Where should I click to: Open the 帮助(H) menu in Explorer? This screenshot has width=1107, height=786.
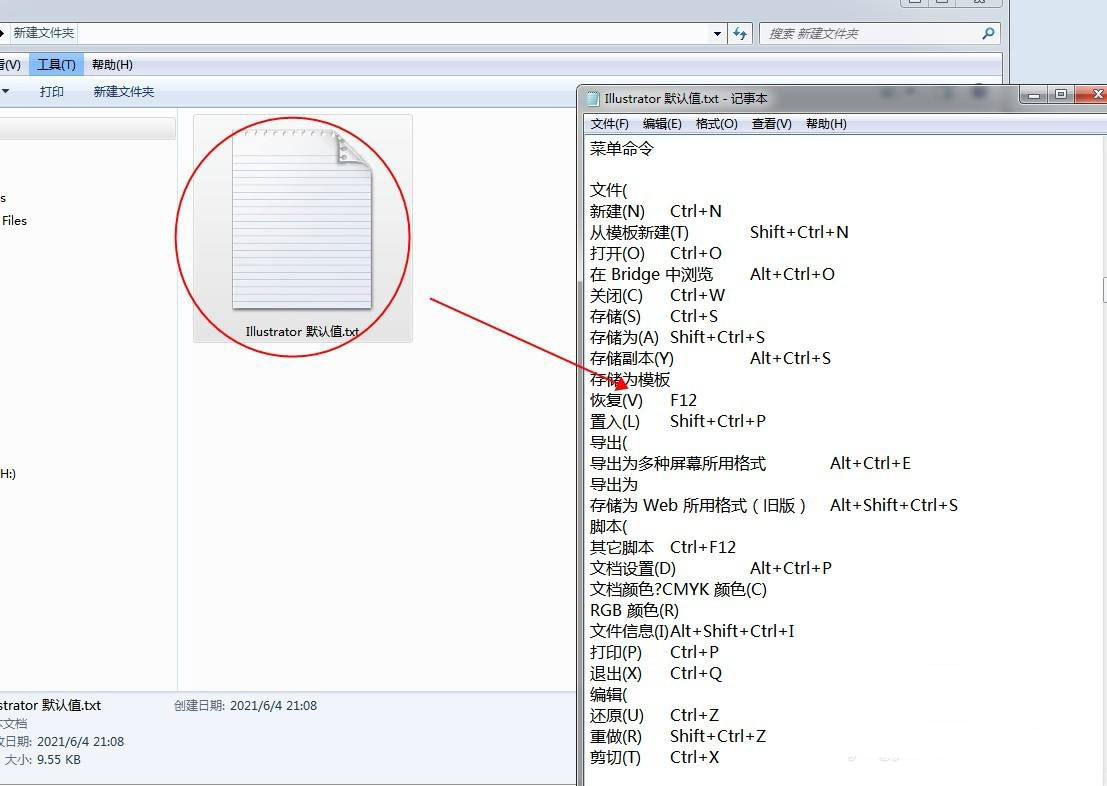(x=112, y=65)
